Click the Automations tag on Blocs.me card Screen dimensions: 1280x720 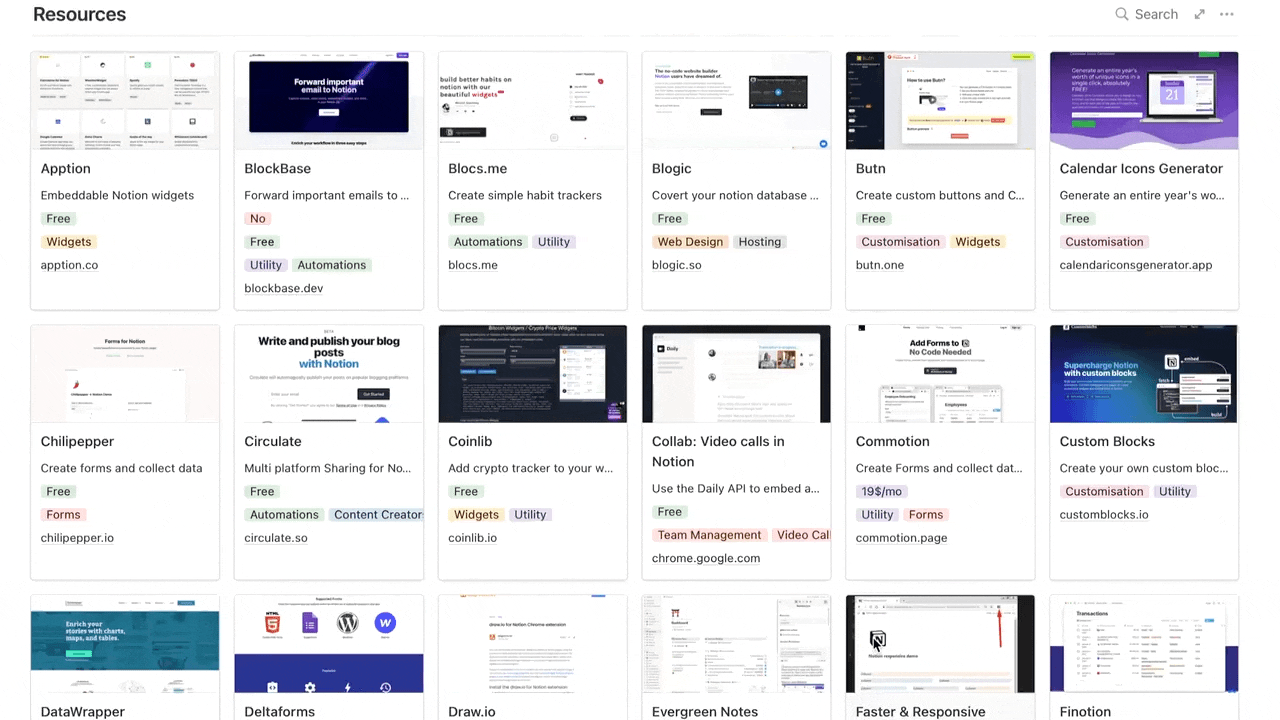[x=488, y=242]
